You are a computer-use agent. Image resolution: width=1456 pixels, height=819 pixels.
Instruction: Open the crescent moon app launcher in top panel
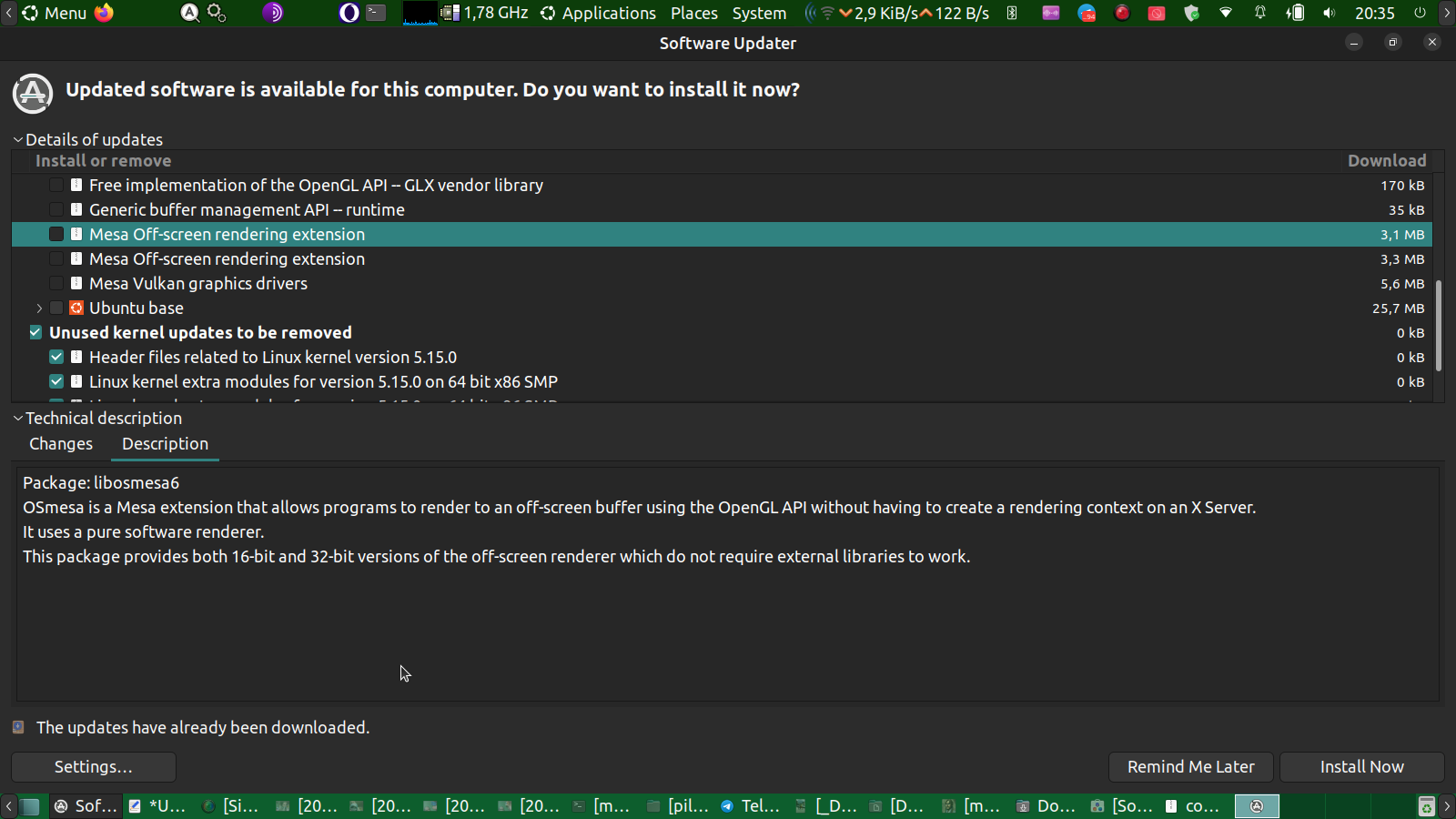tap(349, 13)
